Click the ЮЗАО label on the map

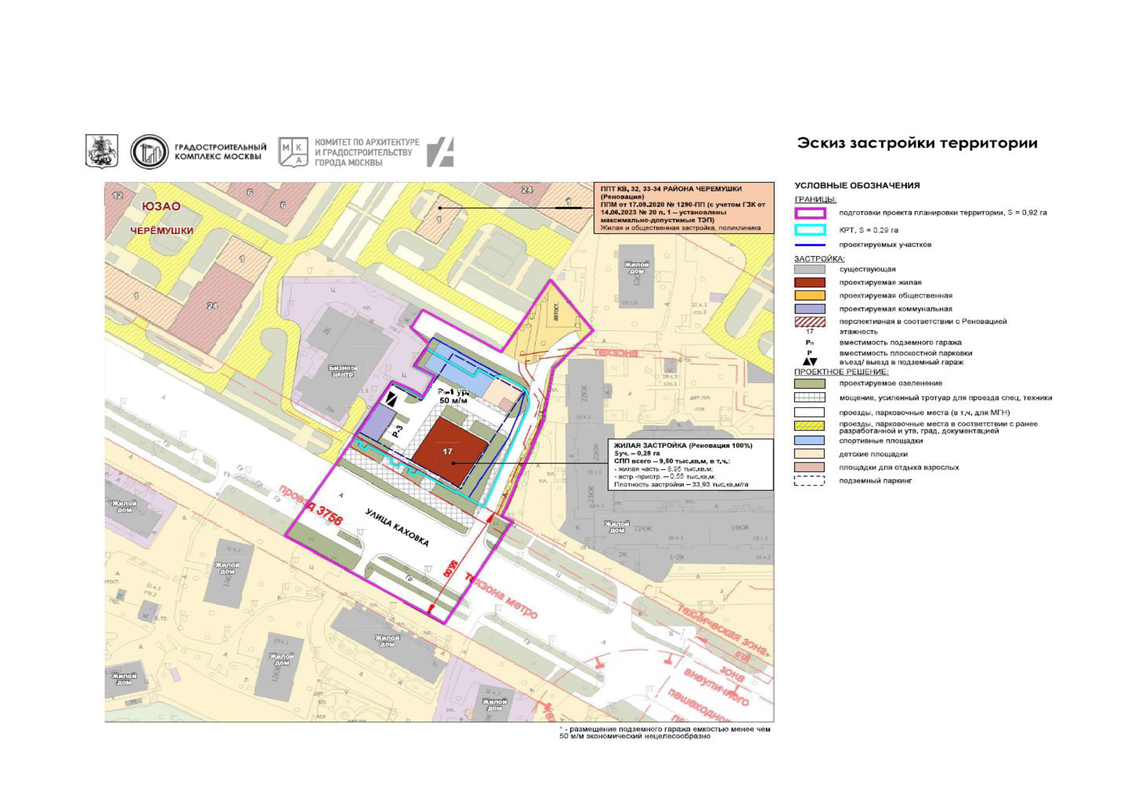[161, 206]
